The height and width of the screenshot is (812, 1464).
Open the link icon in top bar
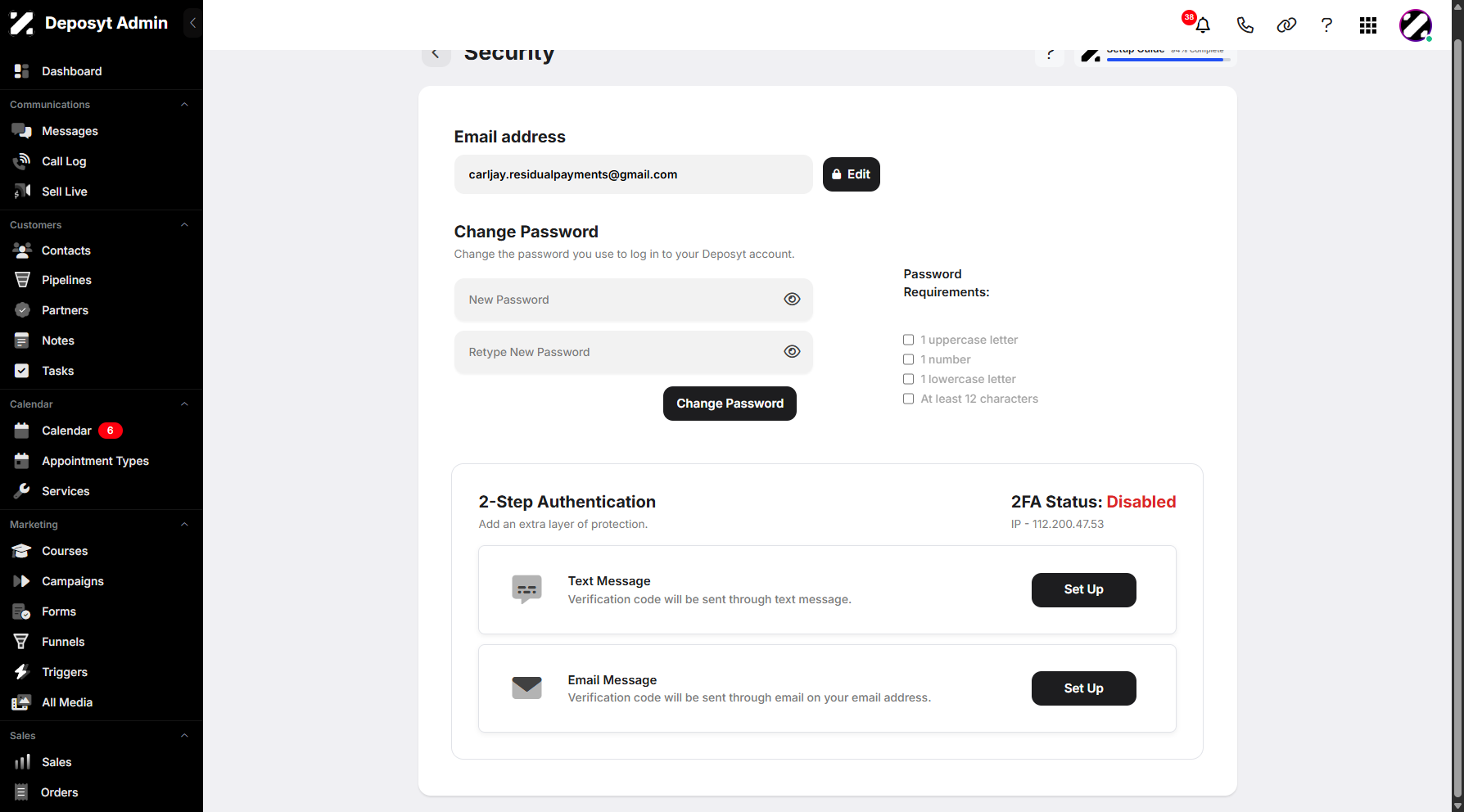click(x=1286, y=25)
